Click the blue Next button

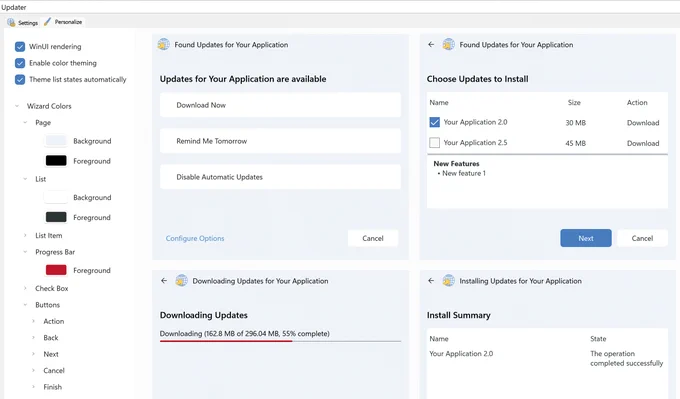click(586, 238)
